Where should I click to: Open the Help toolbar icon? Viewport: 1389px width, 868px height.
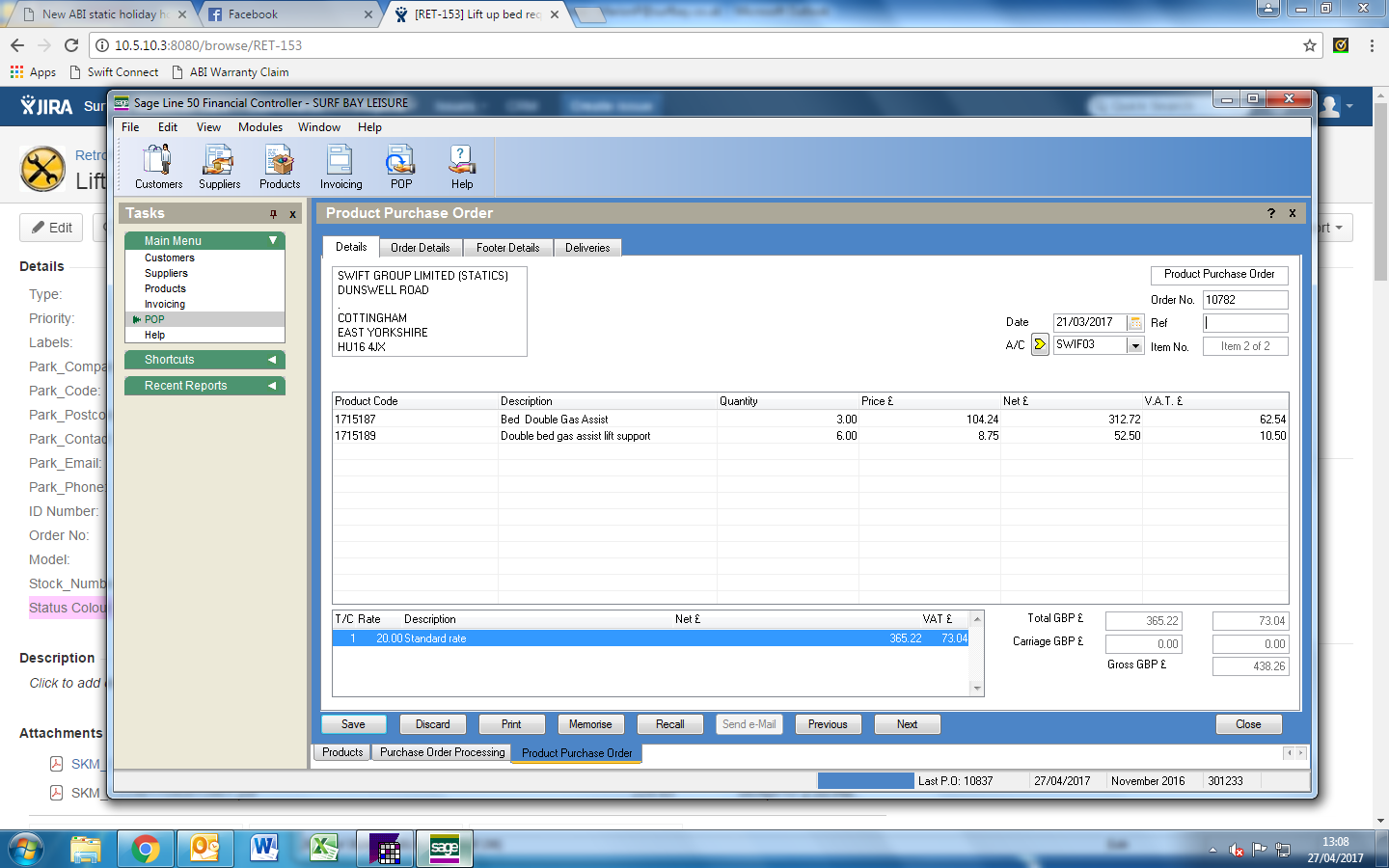coord(462,166)
